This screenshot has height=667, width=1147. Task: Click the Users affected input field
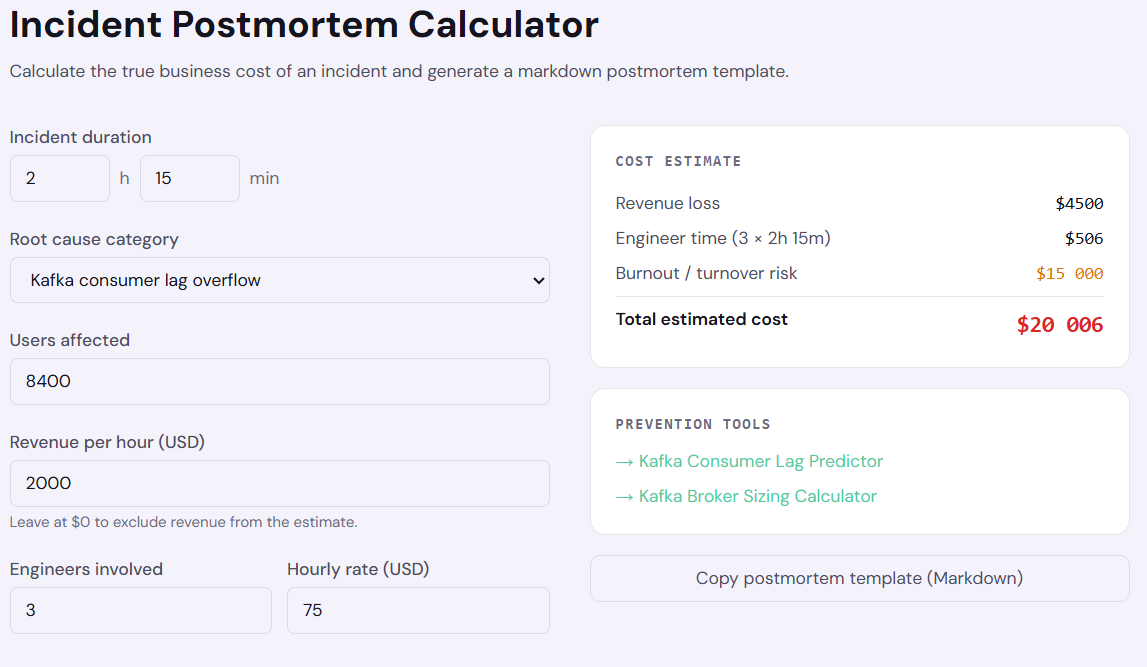point(279,382)
